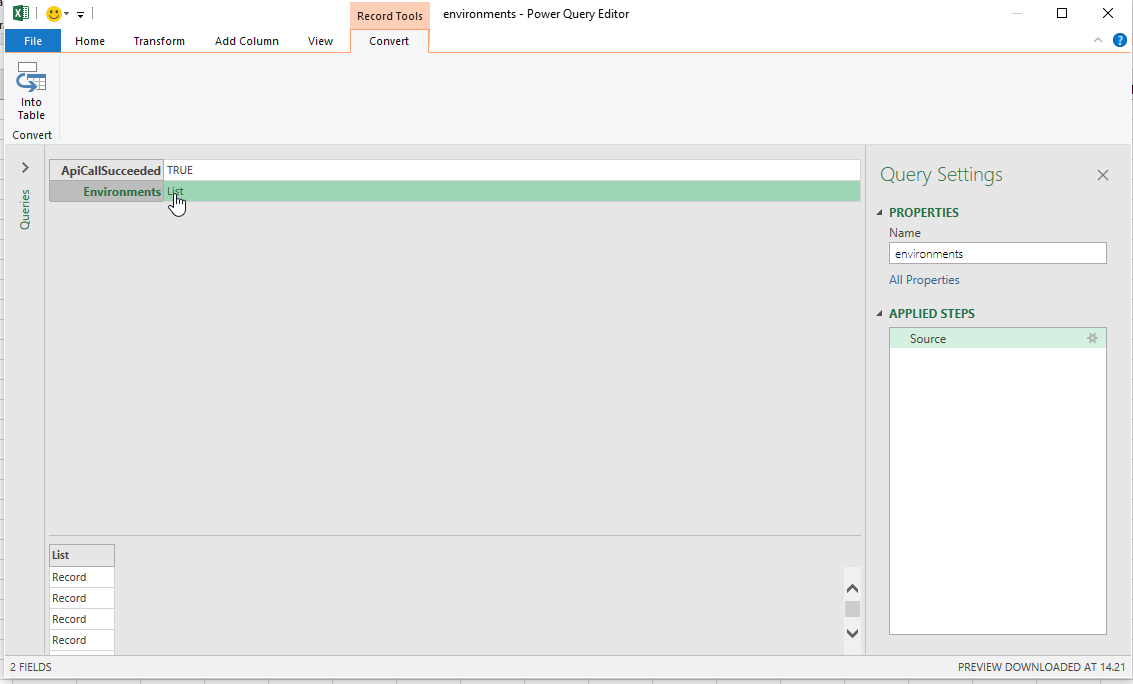The height and width of the screenshot is (684, 1133).
Task: Open the View tab
Action: click(320, 41)
